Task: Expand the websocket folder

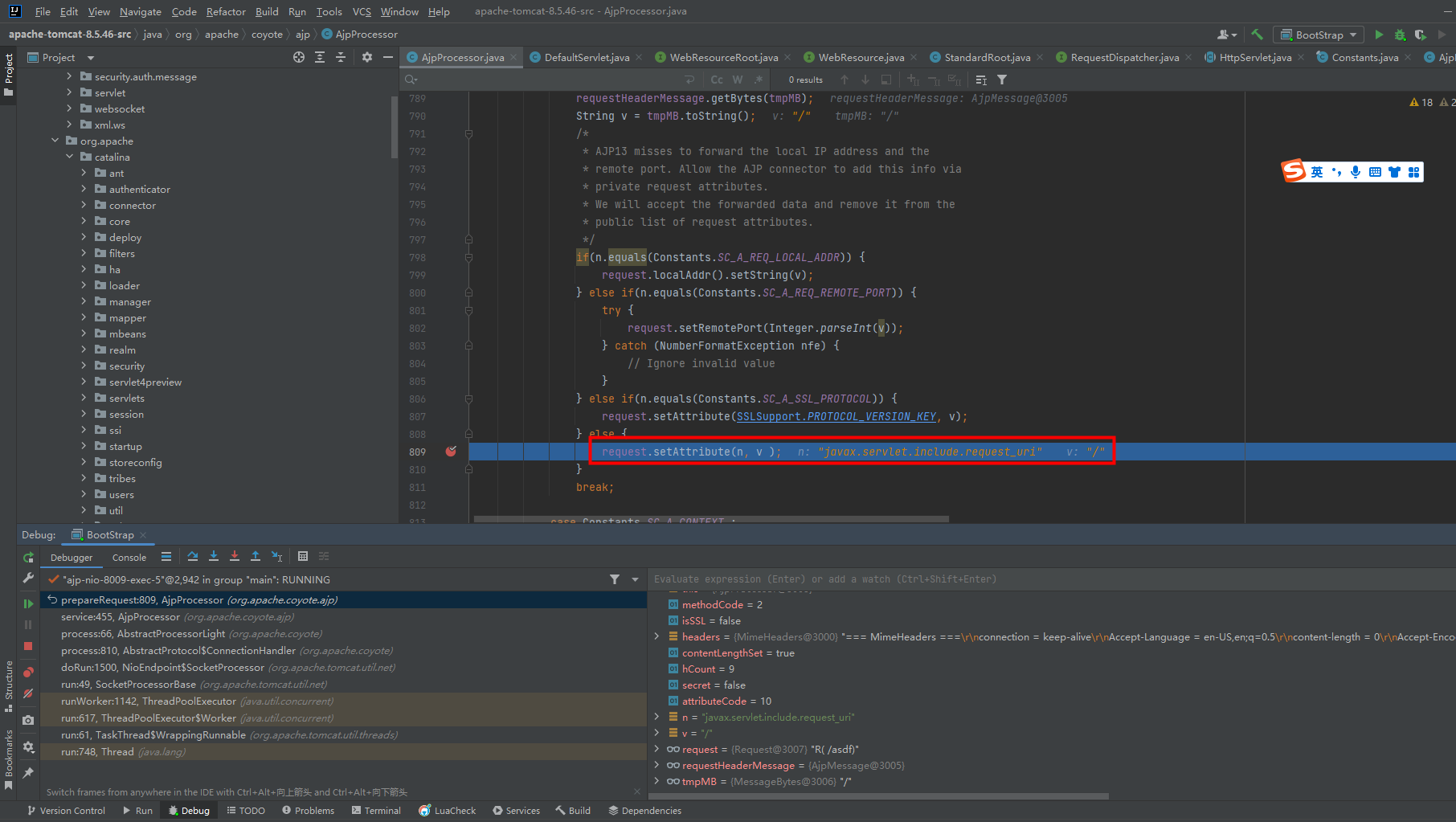Action: (x=69, y=108)
